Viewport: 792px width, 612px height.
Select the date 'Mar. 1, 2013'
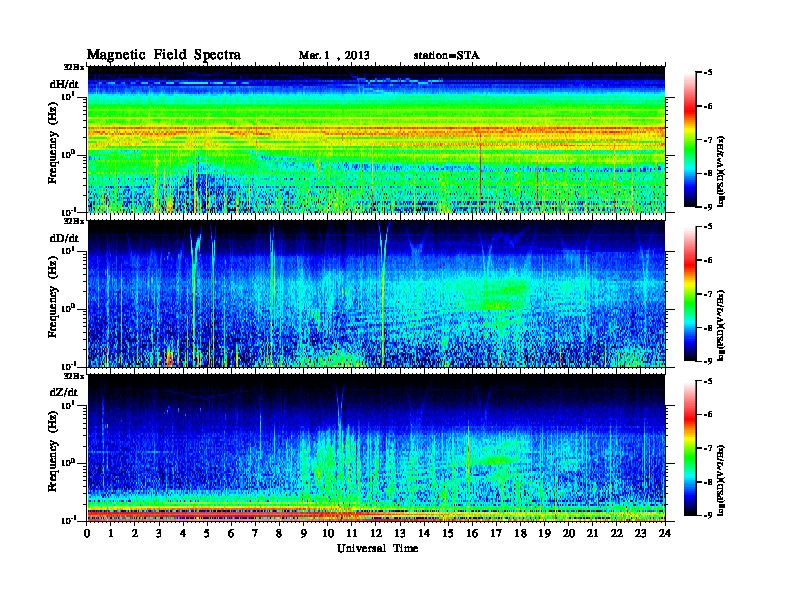coord(334,55)
